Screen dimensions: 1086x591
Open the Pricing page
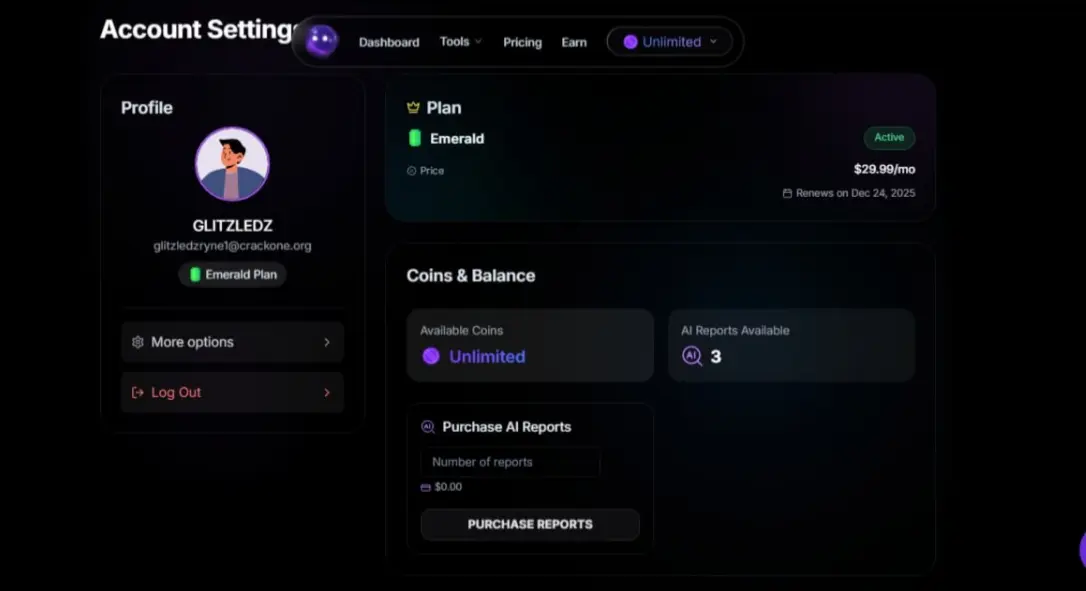[x=522, y=42]
